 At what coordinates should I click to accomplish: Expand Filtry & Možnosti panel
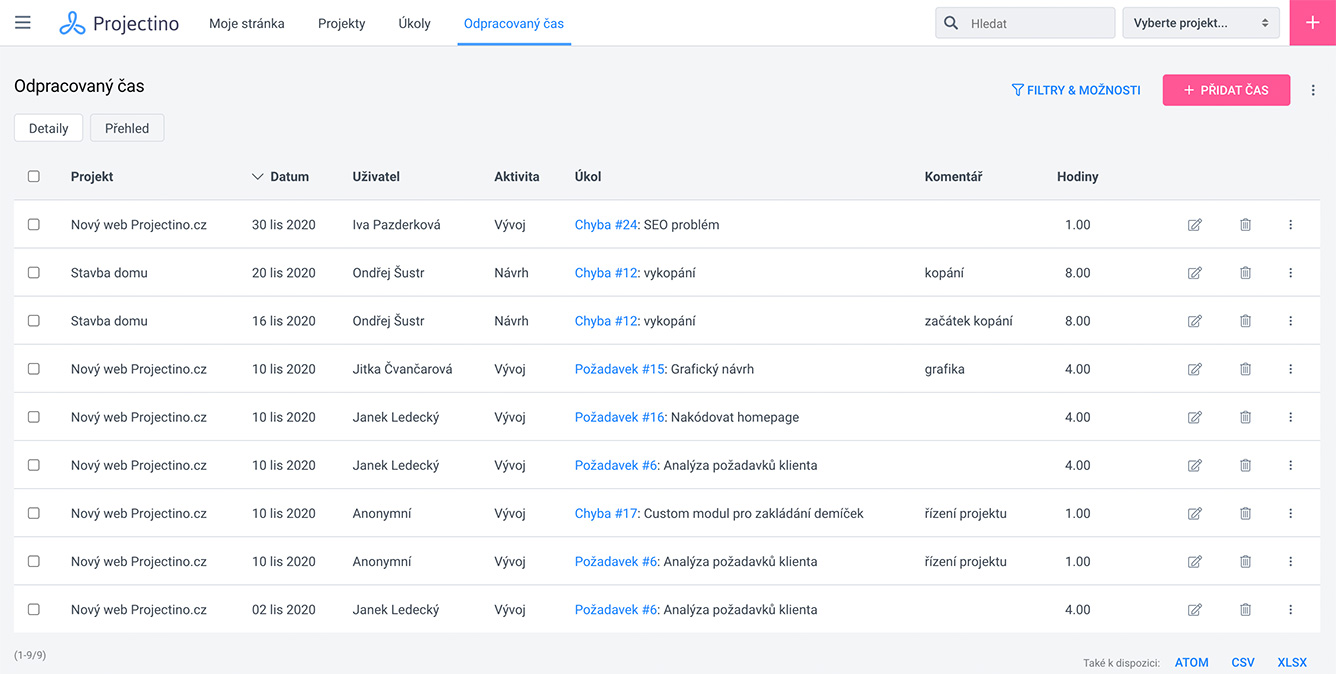(1076, 90)
